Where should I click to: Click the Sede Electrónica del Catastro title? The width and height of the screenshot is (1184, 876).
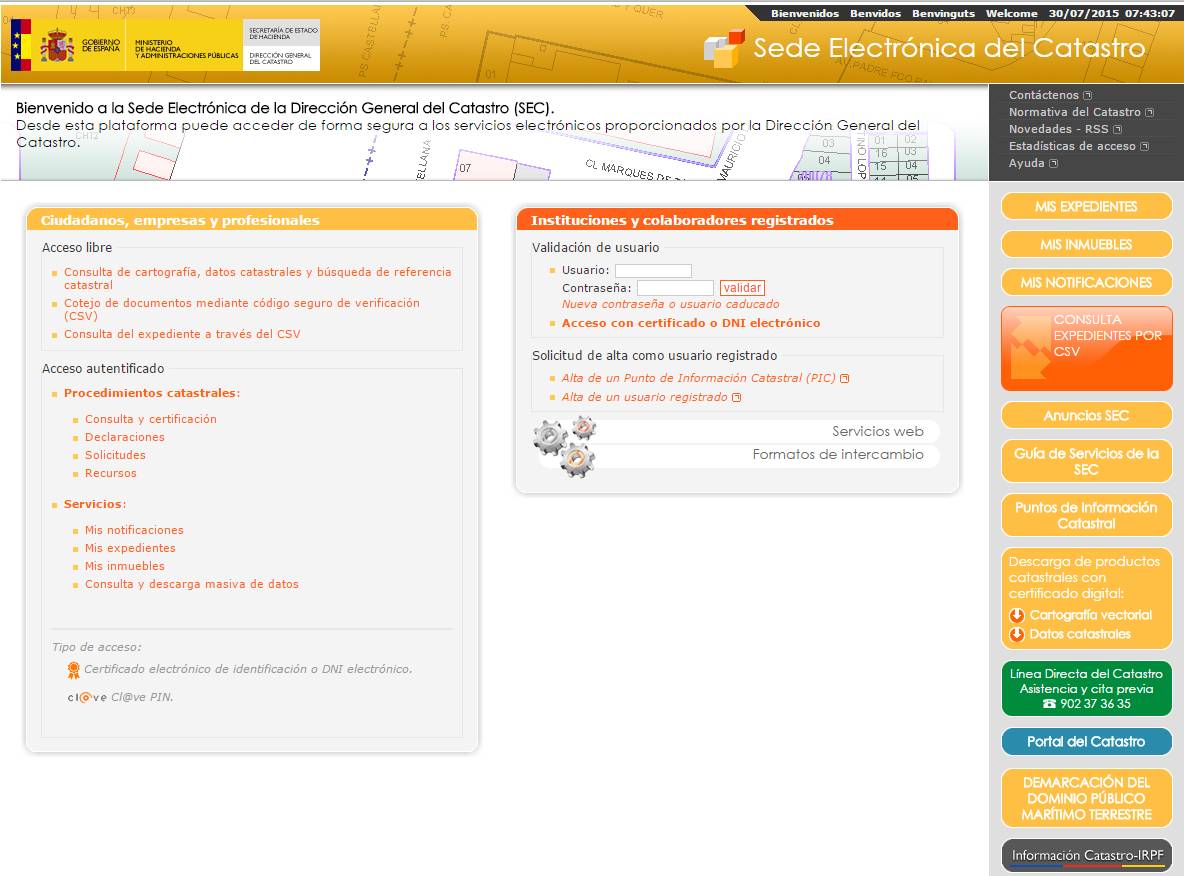pos(949,48)
